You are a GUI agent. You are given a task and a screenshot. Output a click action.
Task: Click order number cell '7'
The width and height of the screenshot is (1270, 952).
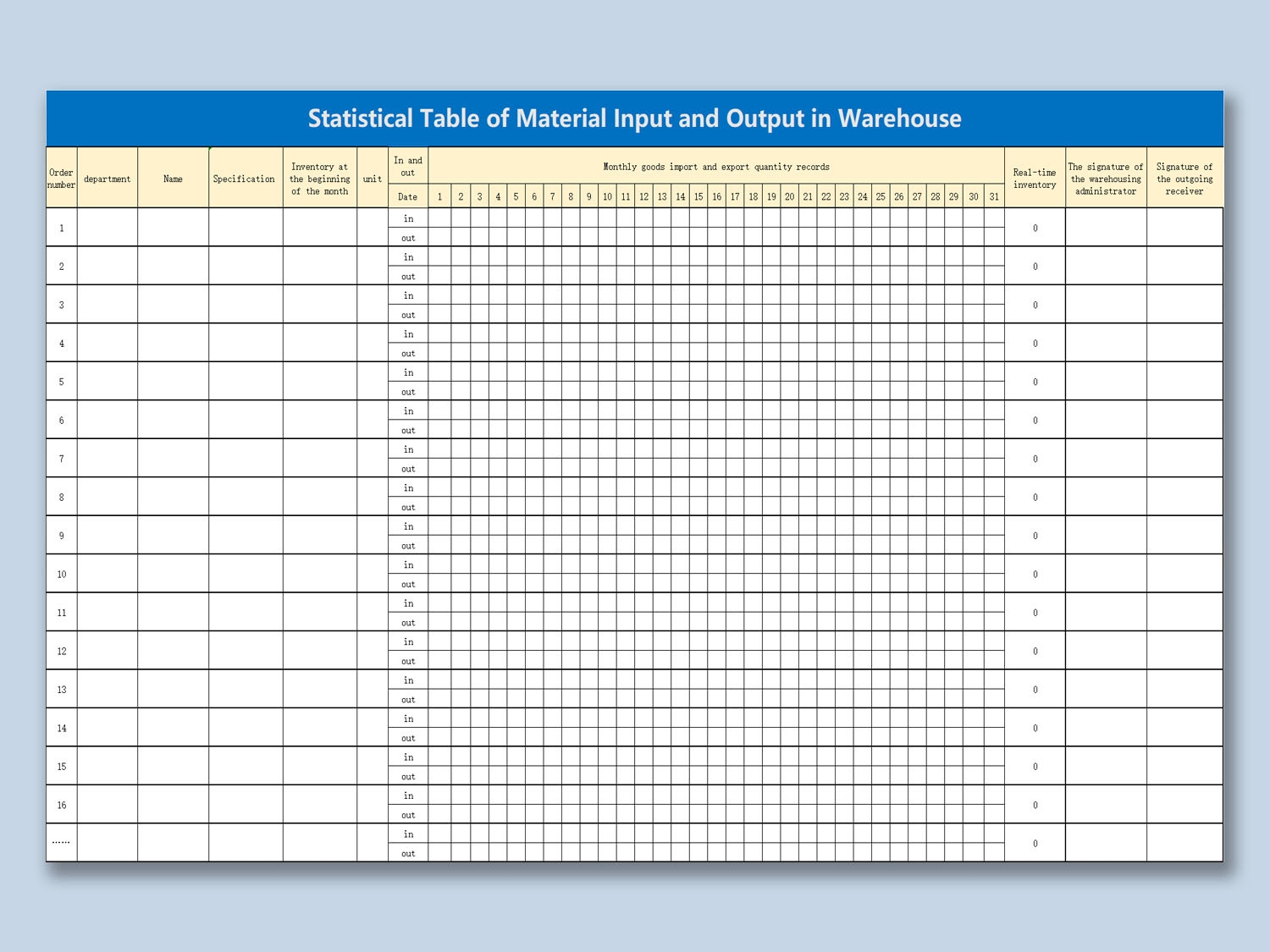pyautogui.click(x=62, y=459)
